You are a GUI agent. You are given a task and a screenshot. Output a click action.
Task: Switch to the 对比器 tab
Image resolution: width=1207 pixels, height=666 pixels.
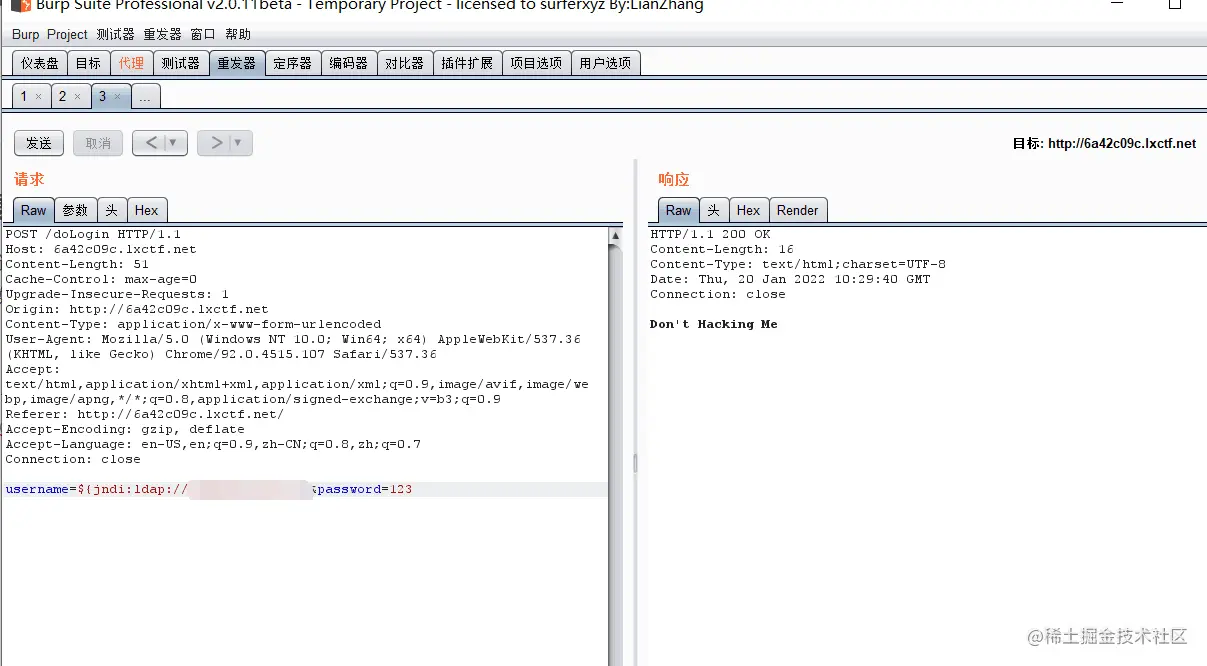pyautogui.click(x=404, y=63)
